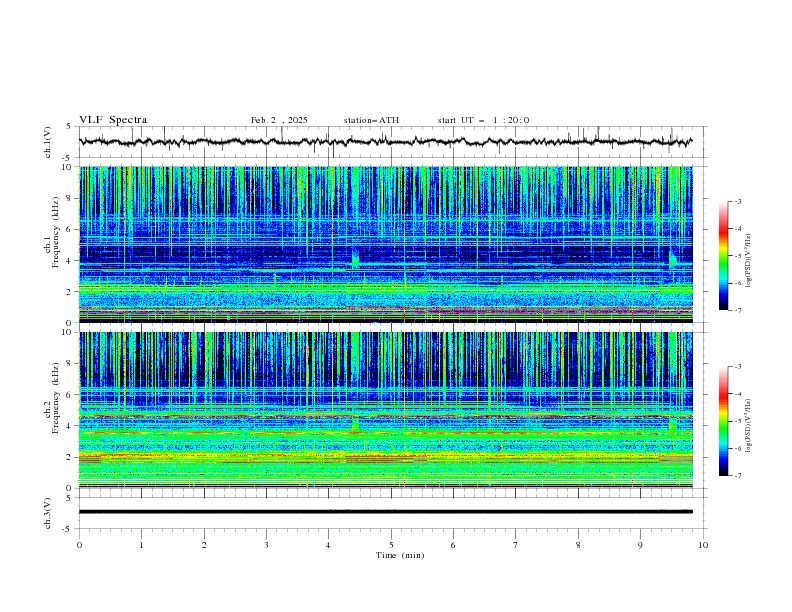The image size is (792, 612).
Task: Click the "Time (min)" axis label
Action: point(400,555)
